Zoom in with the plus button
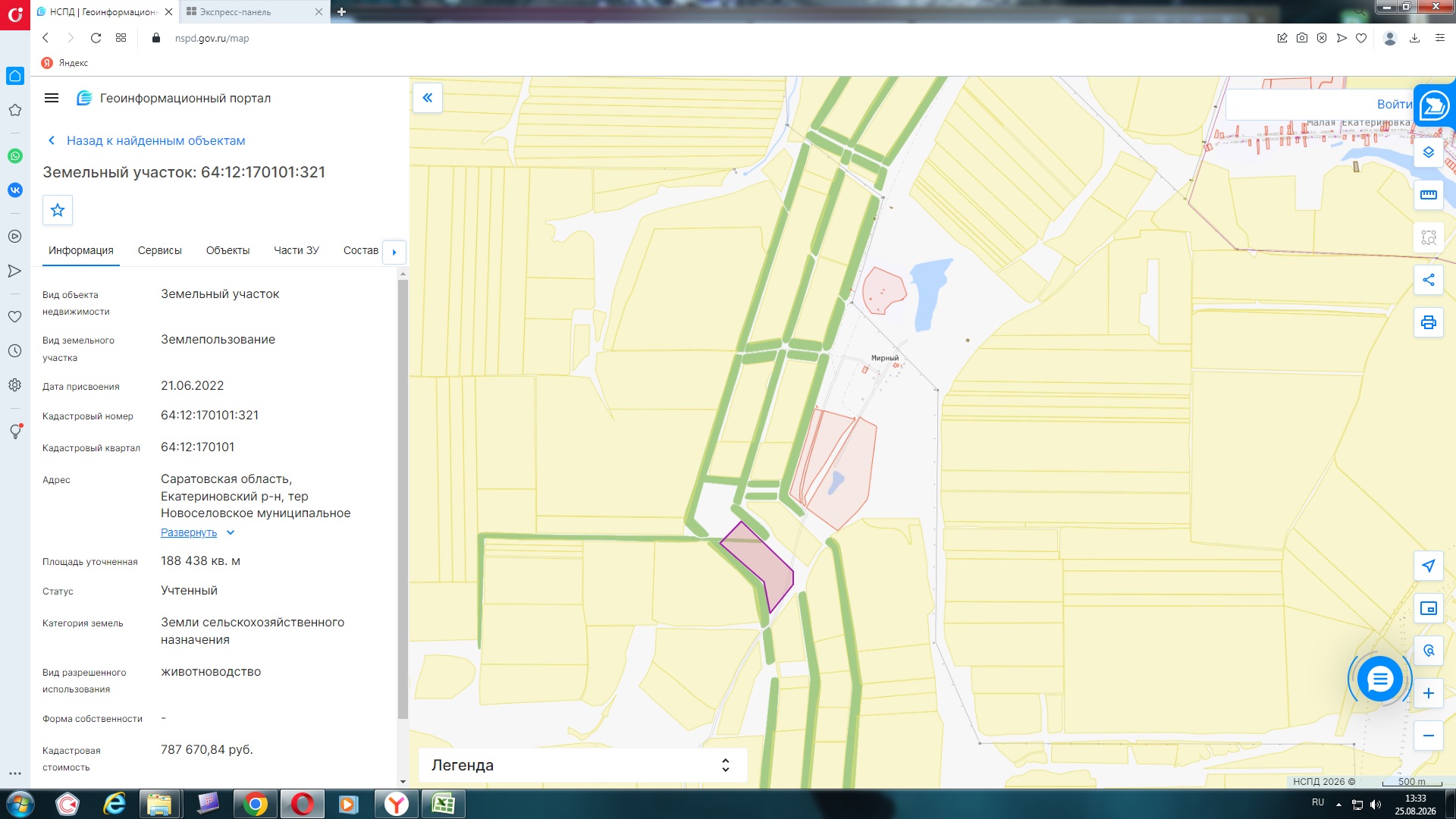This screenshot has height=819, width=1456. point(1428,693)
